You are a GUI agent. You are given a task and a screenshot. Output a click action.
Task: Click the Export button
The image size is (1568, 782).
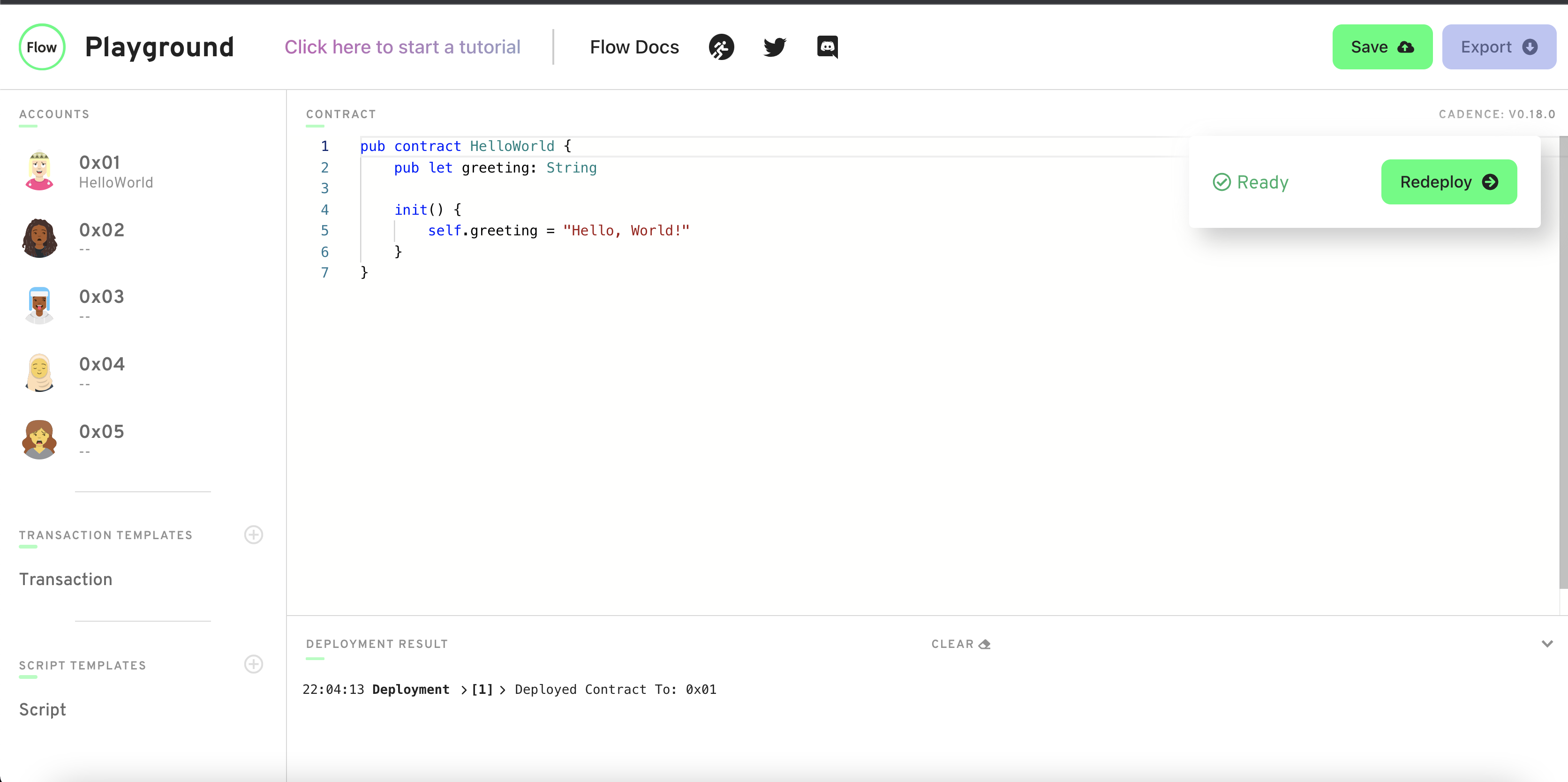(1499, 47)
